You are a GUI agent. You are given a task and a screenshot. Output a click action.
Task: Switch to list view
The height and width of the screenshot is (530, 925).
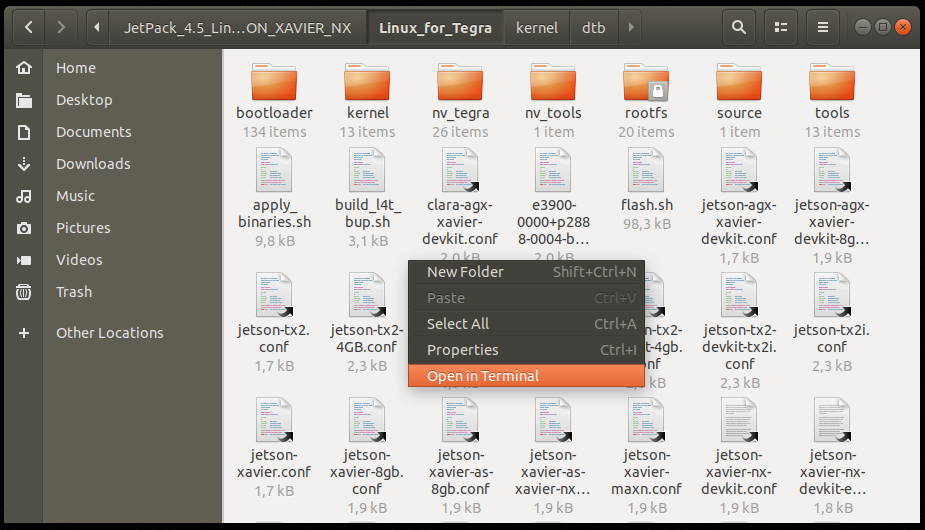[x=780, y=27]
